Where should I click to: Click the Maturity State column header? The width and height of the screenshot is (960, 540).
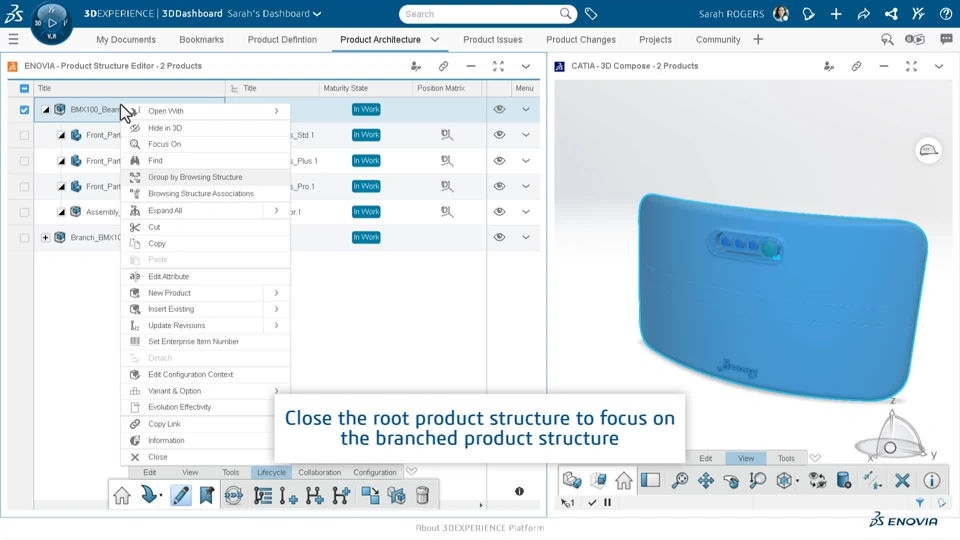(x=345, y=88)
